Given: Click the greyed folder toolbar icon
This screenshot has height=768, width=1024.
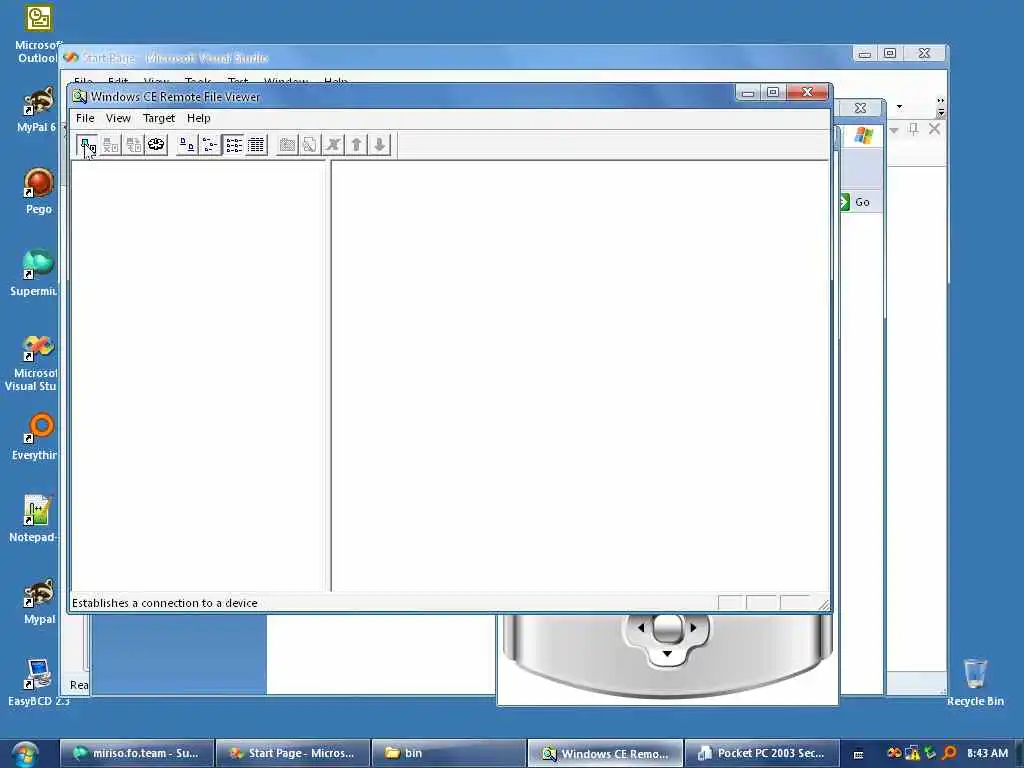Looking at the screenshot, I should [x=287, y=145].
